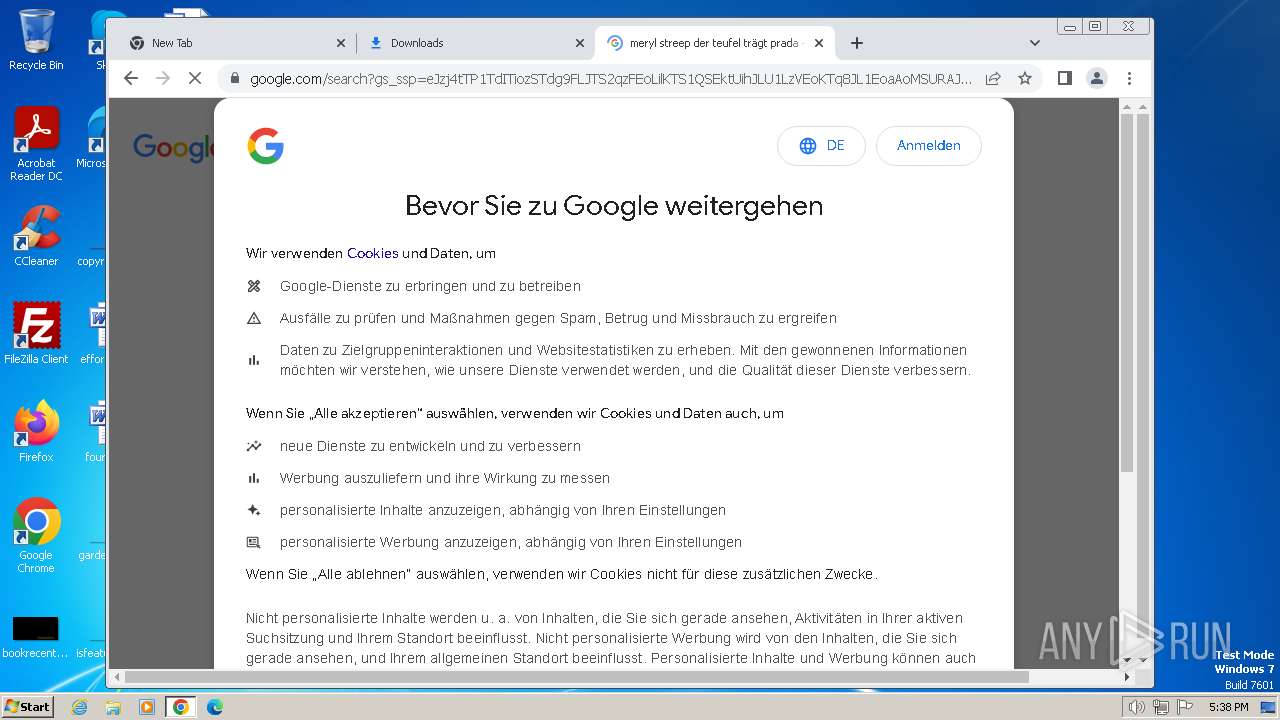
Task: Click the volume speaker tray icon
Action: click(x=1136, y=707)
